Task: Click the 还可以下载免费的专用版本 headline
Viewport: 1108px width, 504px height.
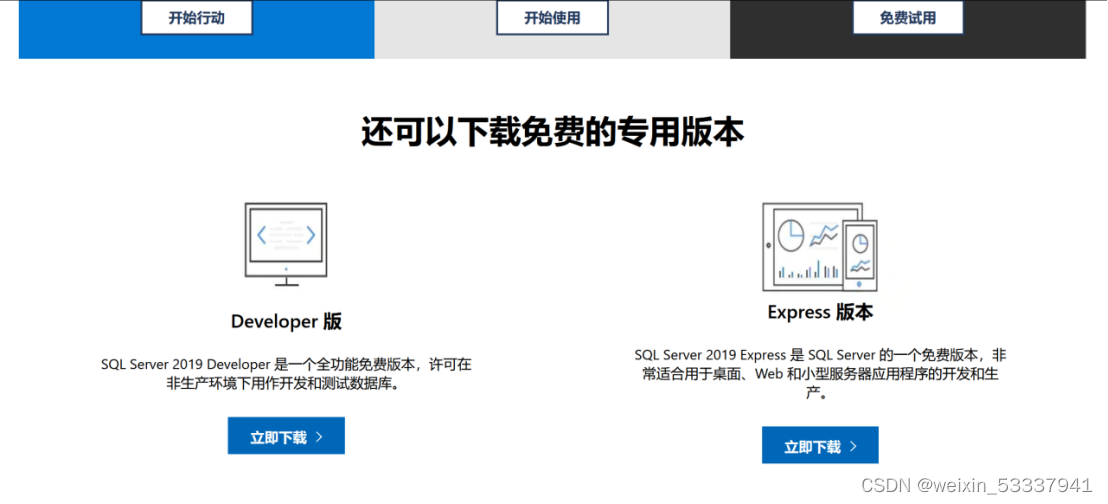Action: click(x=553, y=132)
